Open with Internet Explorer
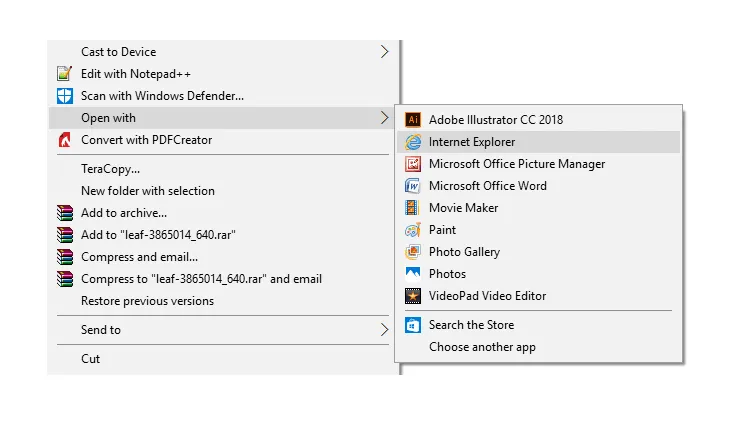Screen dimensions: 740x427 (538, 142)
